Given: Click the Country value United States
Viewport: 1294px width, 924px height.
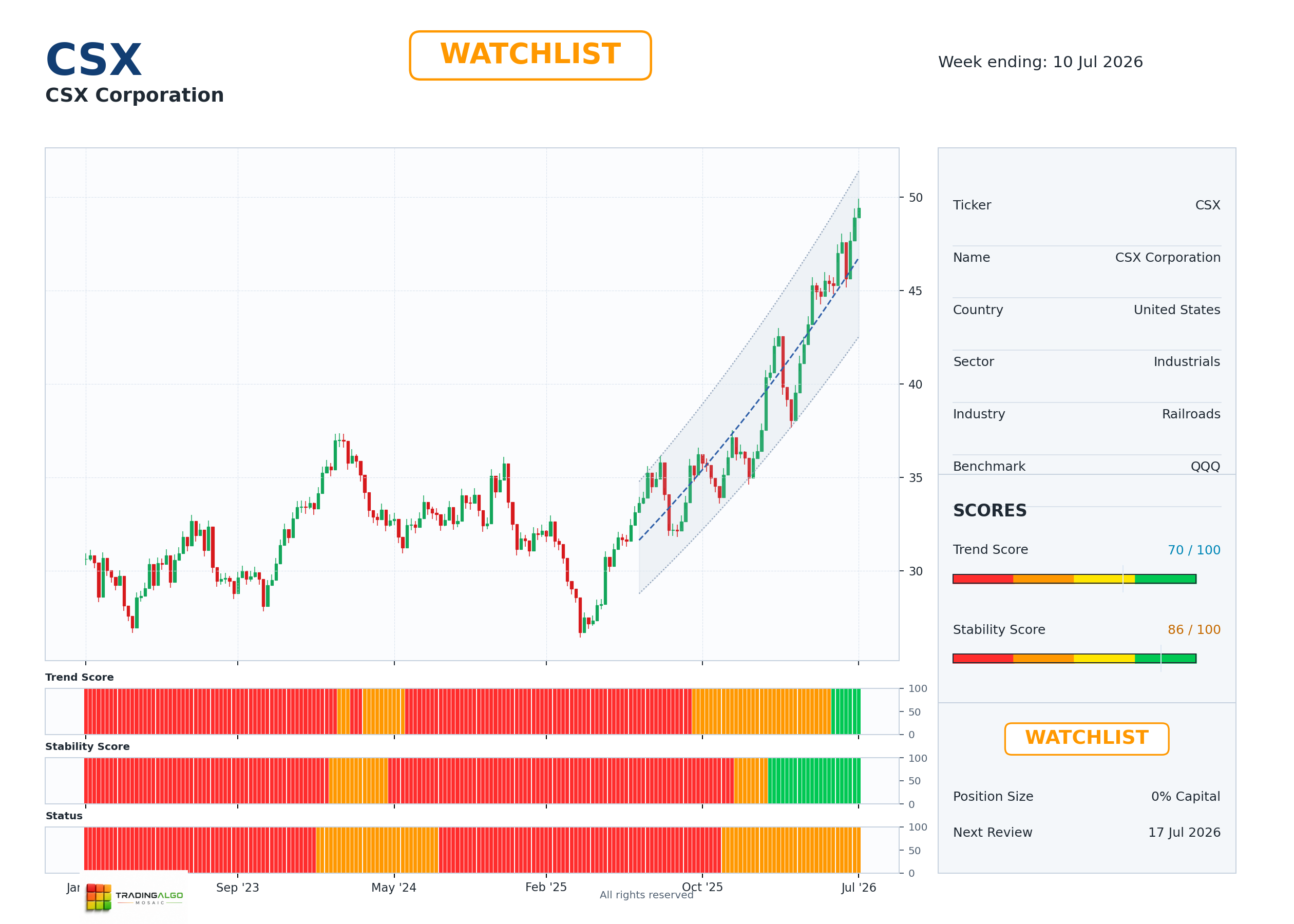Looking at the screenshot, I should 1177,310.
